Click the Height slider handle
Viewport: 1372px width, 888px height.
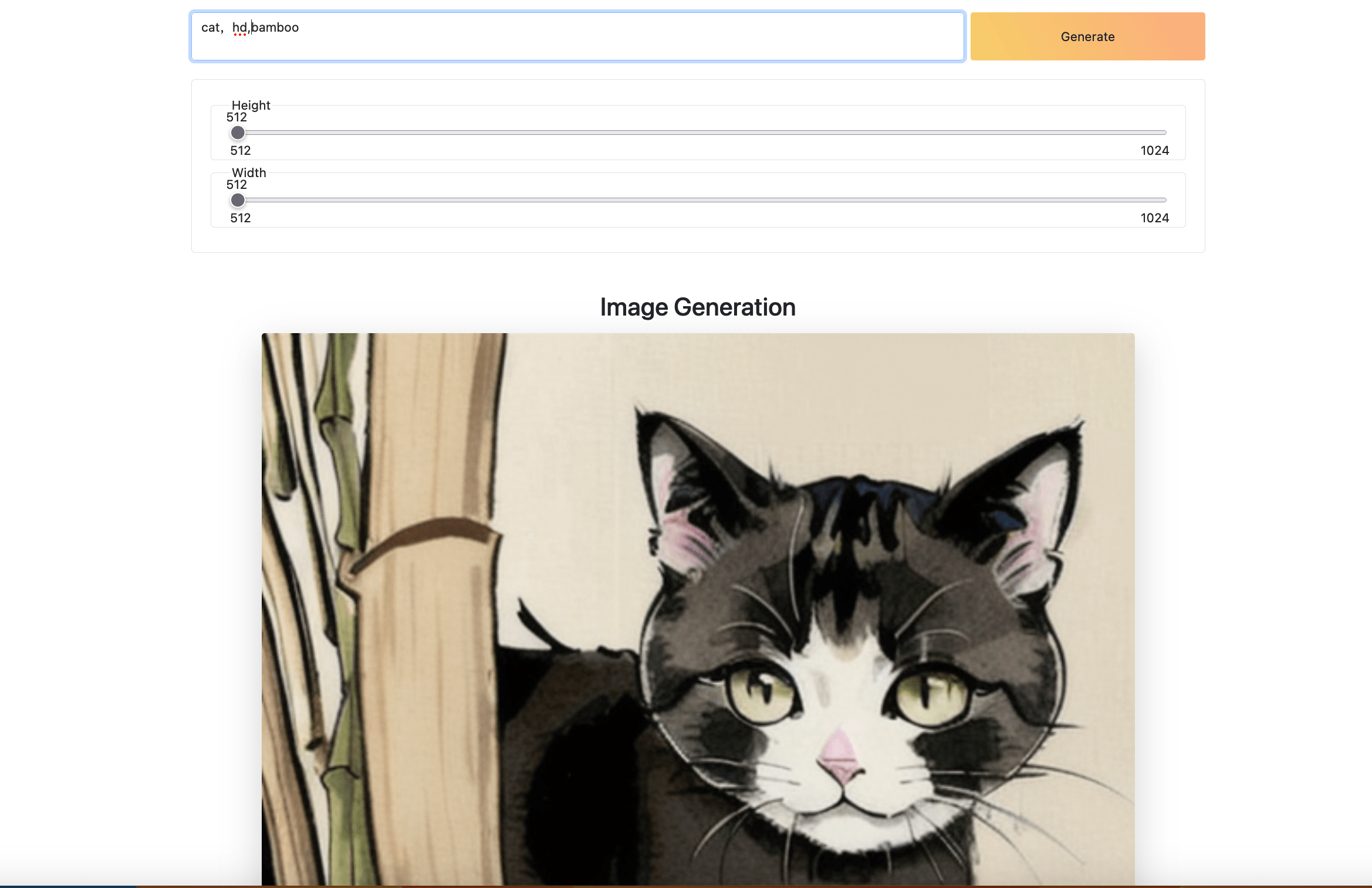point(238,133)
